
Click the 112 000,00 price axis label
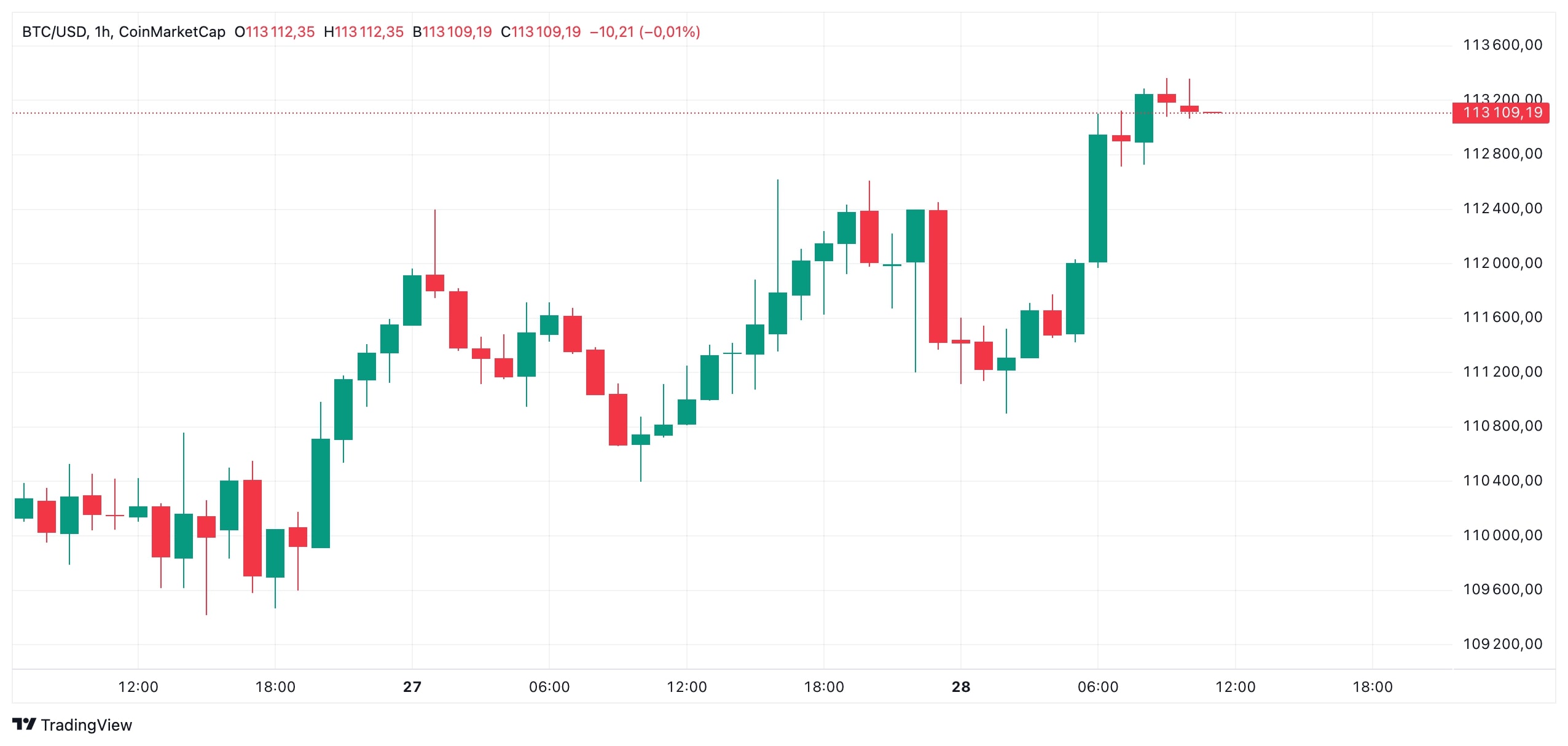[1503, 263]
